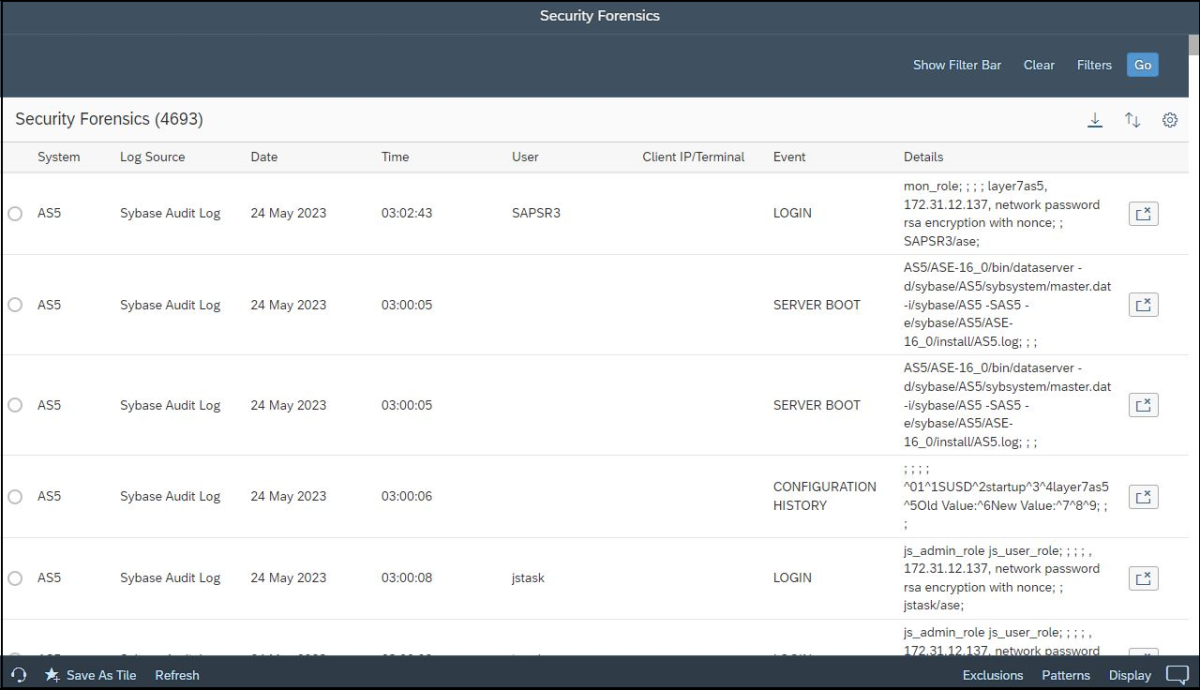Open details arrow for CONFIGURATION HISTORY row
Image resolution: width=1200 pixels, height=690 pixels.
1143,496
